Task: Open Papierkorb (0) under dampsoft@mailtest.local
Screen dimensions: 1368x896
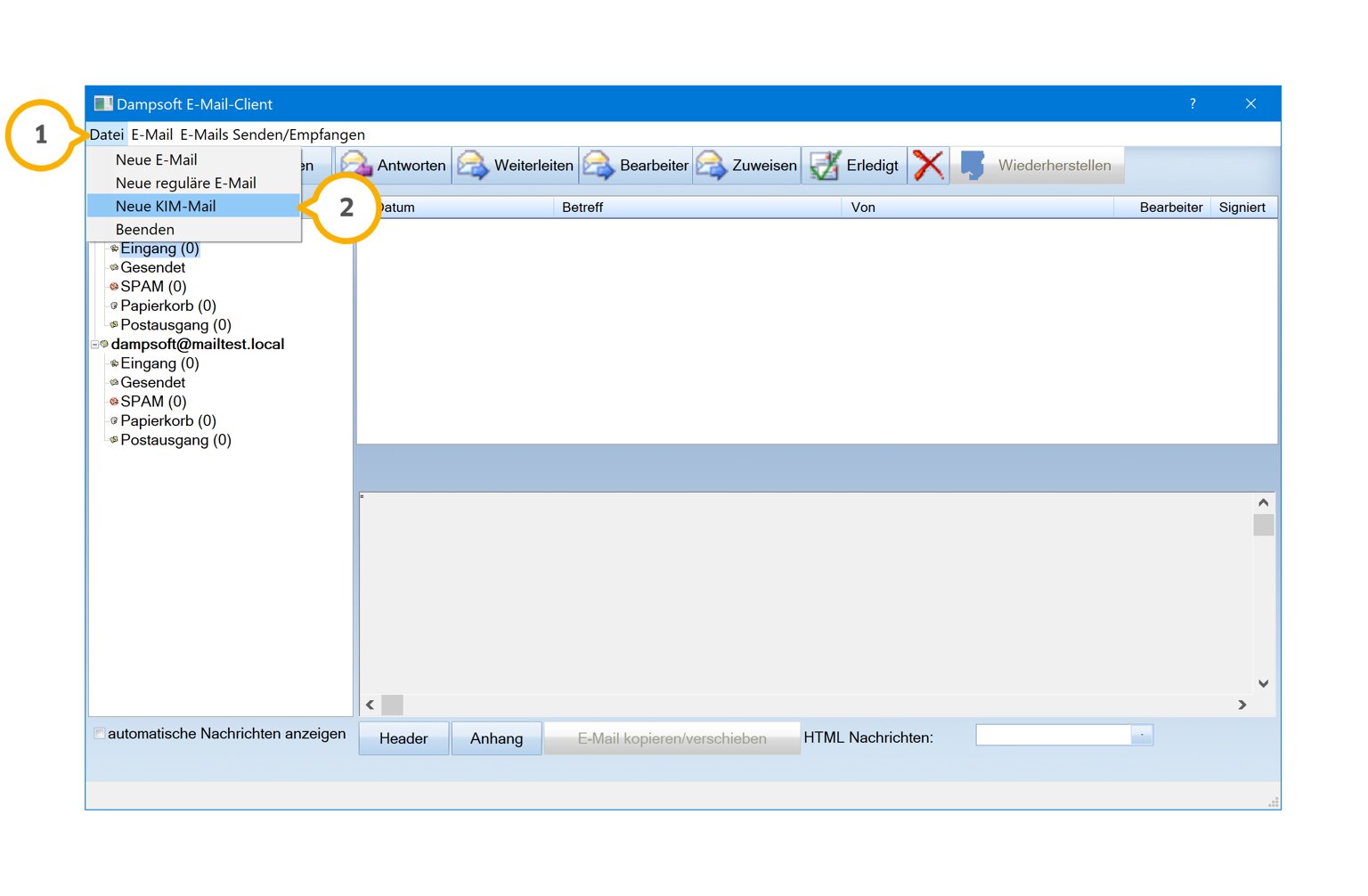Action: pos(168,420)
